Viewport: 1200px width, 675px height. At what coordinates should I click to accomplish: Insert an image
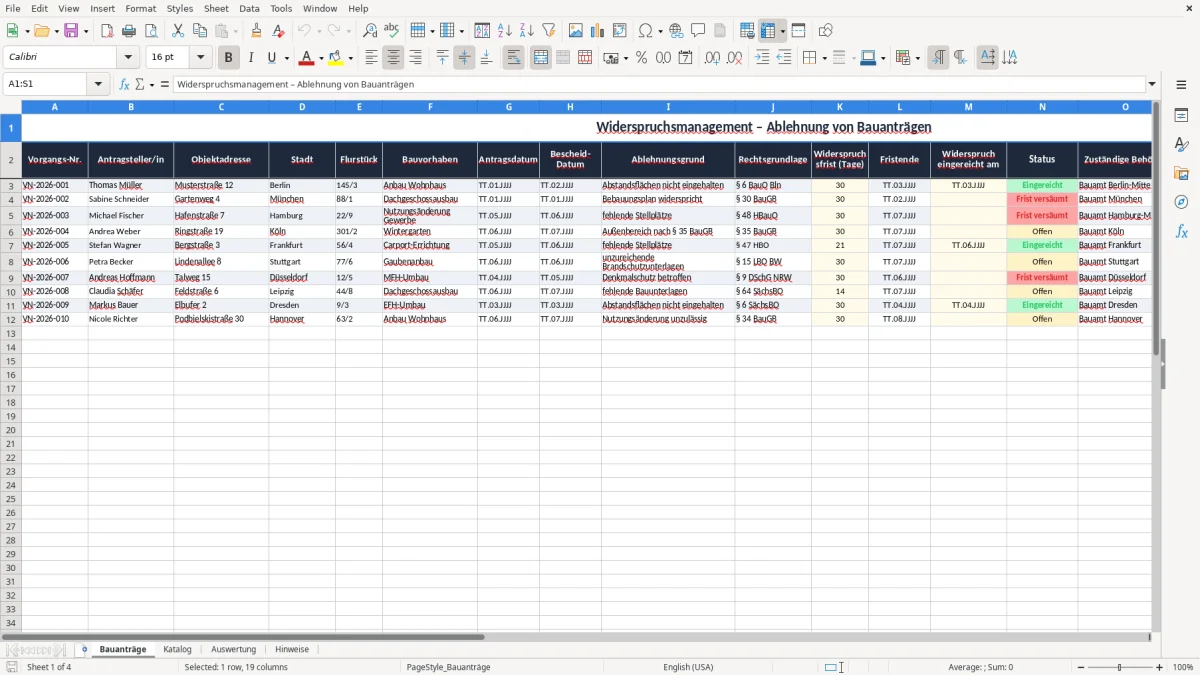(575, 31)
